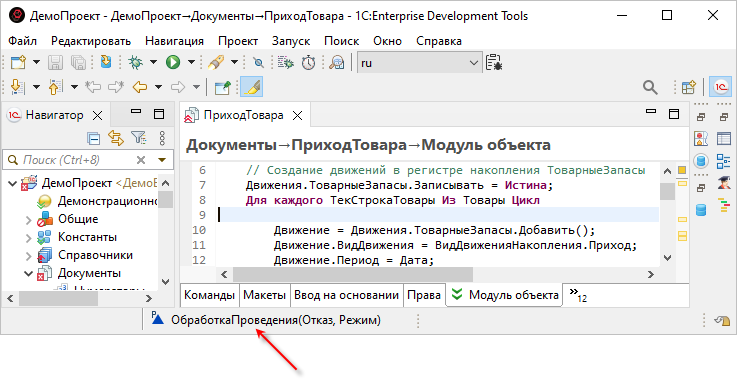Select the Модуль объекта tab

[504, 295]
